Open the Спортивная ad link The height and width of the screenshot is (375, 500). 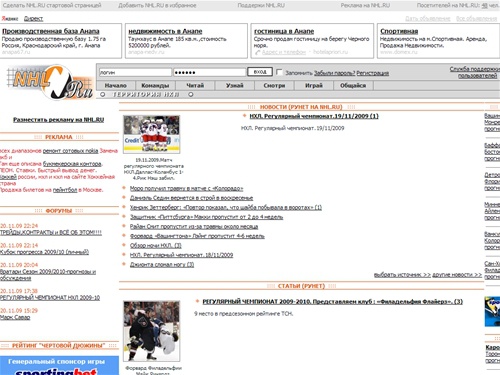pos(399,31)
